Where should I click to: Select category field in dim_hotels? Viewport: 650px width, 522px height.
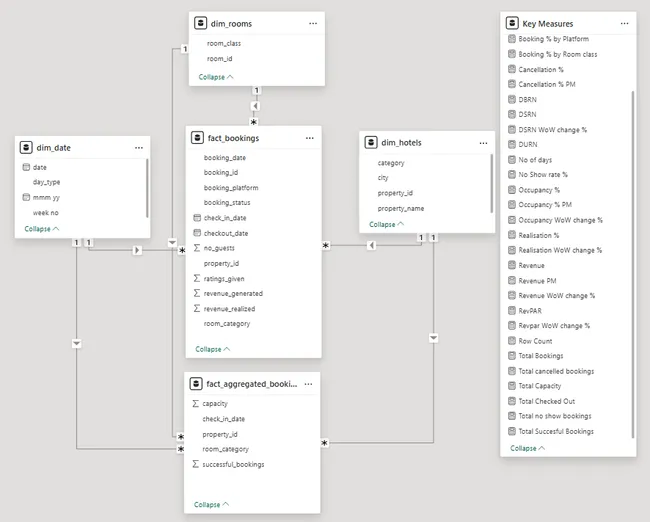pyautogui.click(x=391, y=163)
